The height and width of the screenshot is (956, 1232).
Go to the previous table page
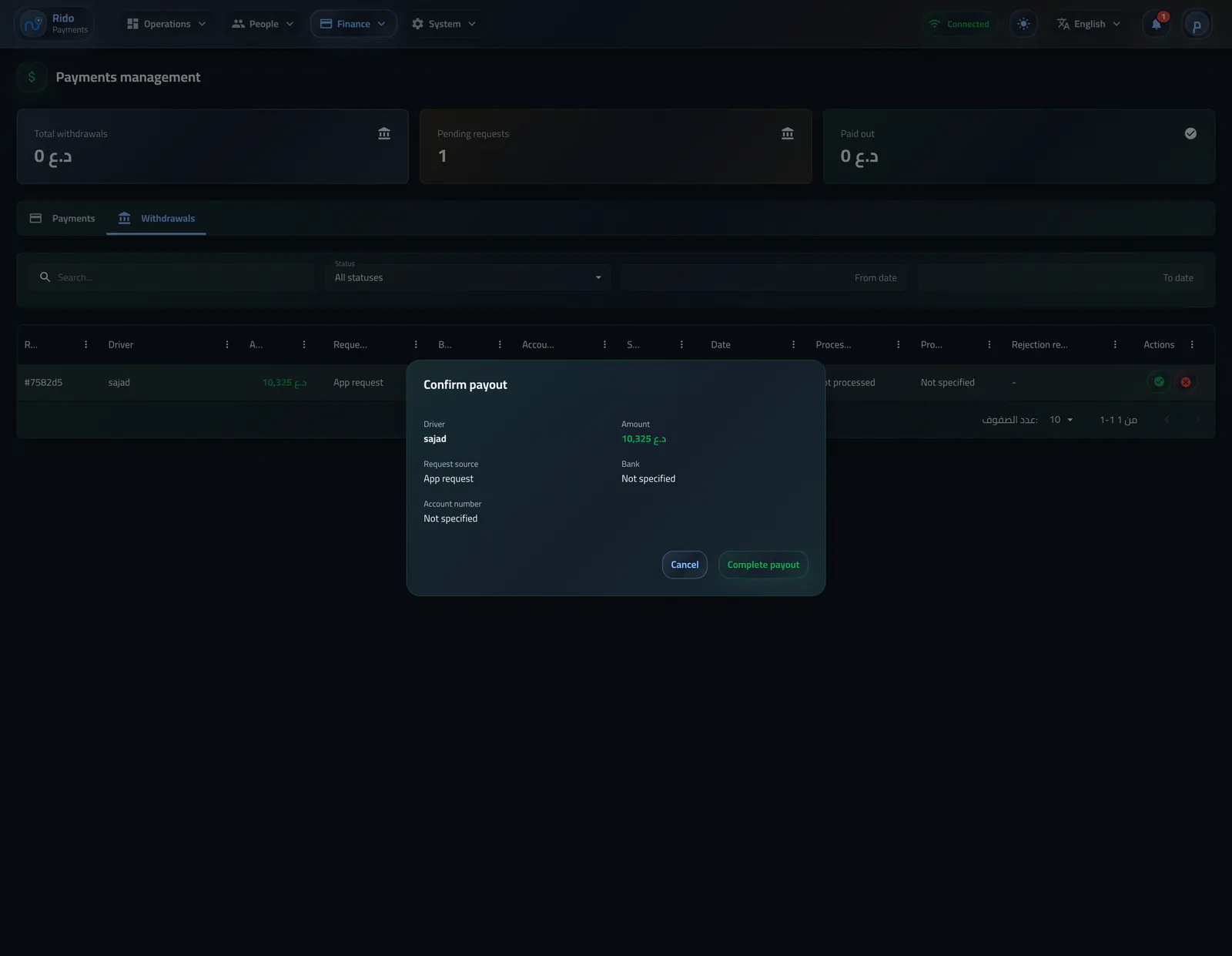click(x=1167, y=420)
